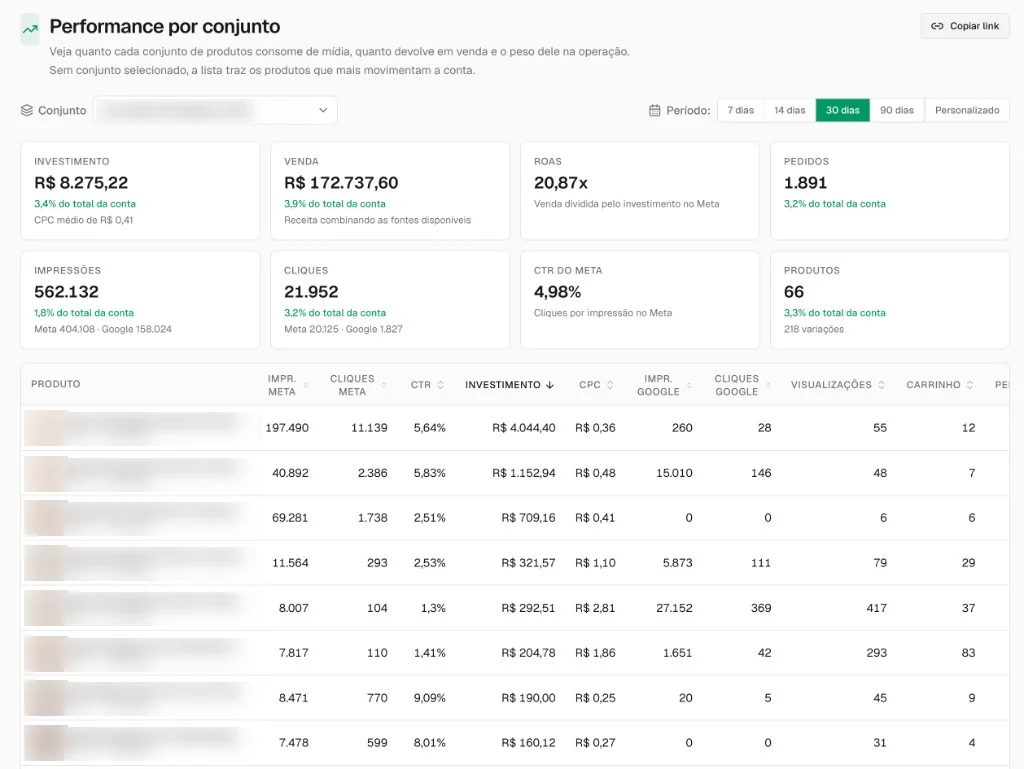Viewport: 1024px width, 769px height.
Task: Click the ROAS value 20,87x
Action: [560, 183]
